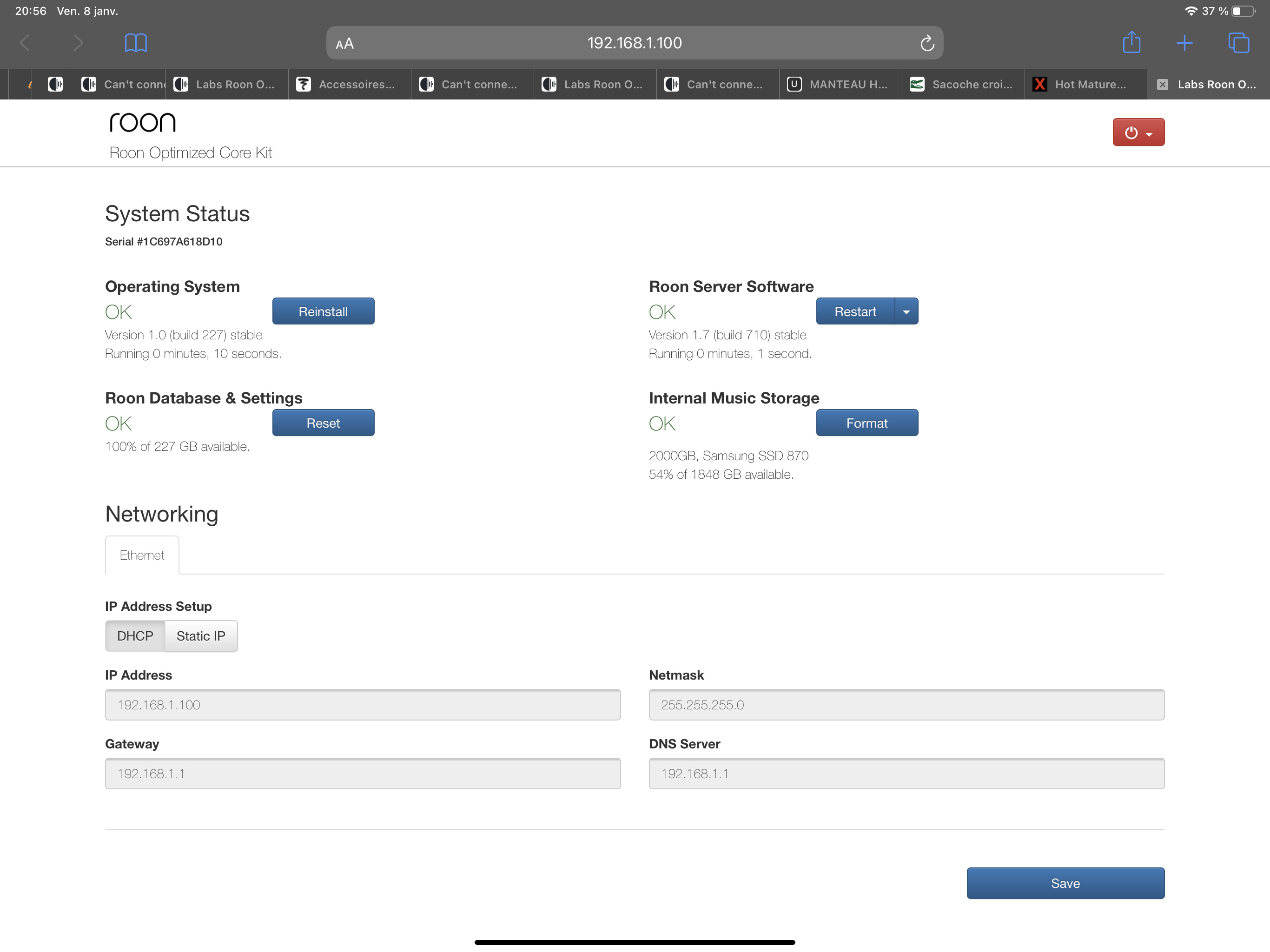Click 'Running 0 minutes, 1 second.' text
Image resolution: width=1270 pixels, height=952 pixels.
coord(730,354)
